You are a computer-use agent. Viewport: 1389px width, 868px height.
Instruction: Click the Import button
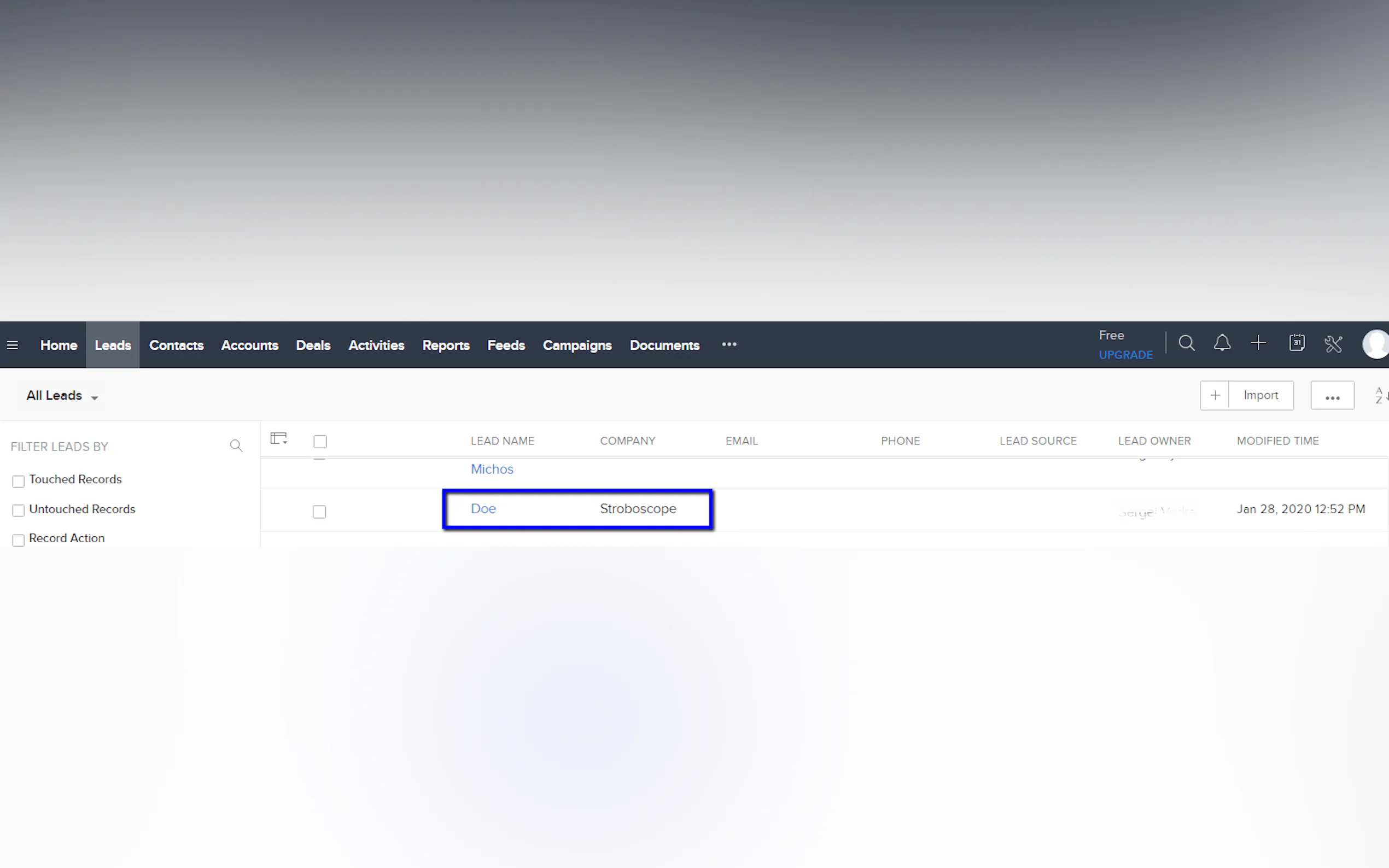click(1260, 395)
